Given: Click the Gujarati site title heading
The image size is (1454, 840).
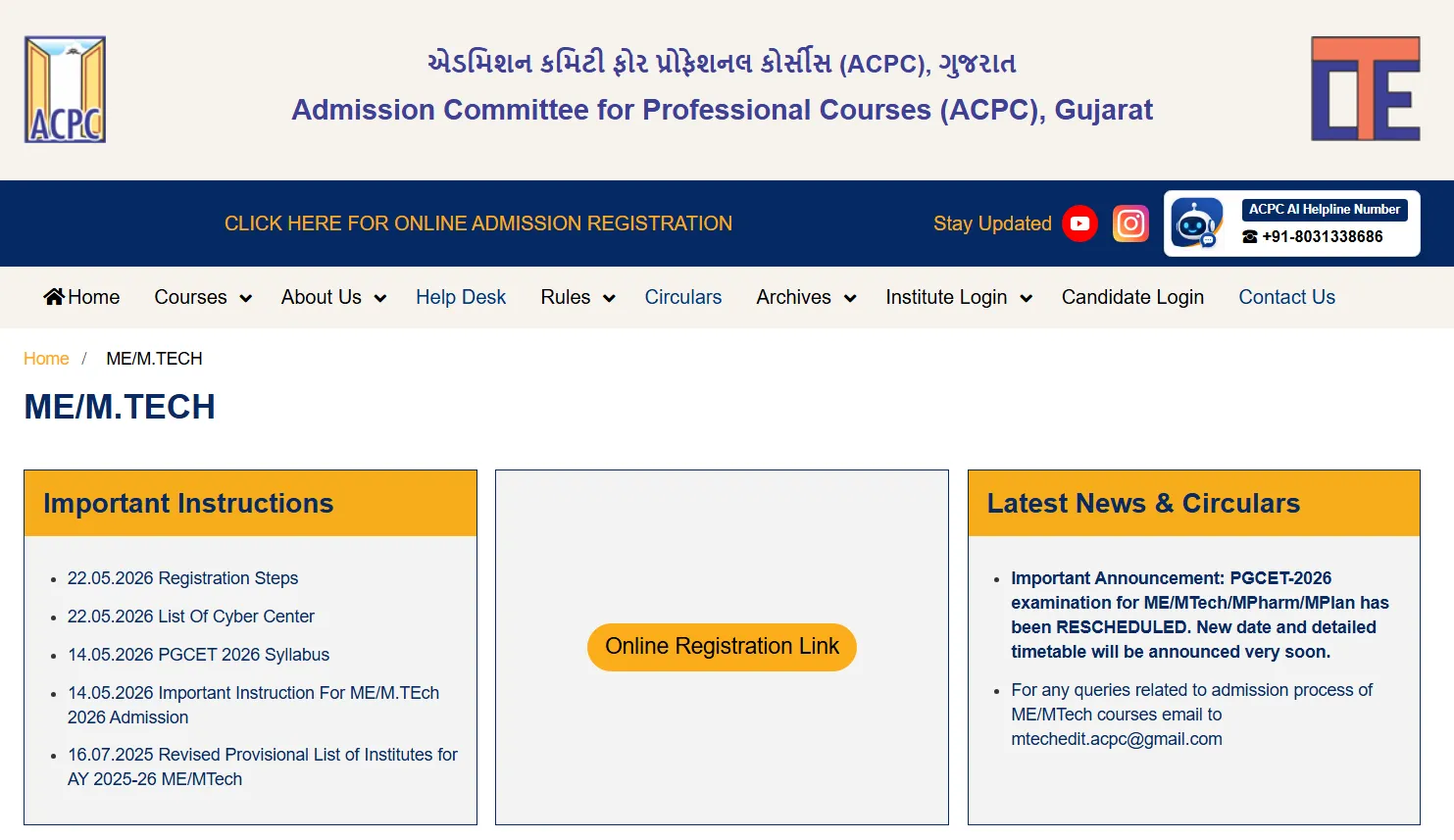Looking at the screenshot, I should coord(723,63).
